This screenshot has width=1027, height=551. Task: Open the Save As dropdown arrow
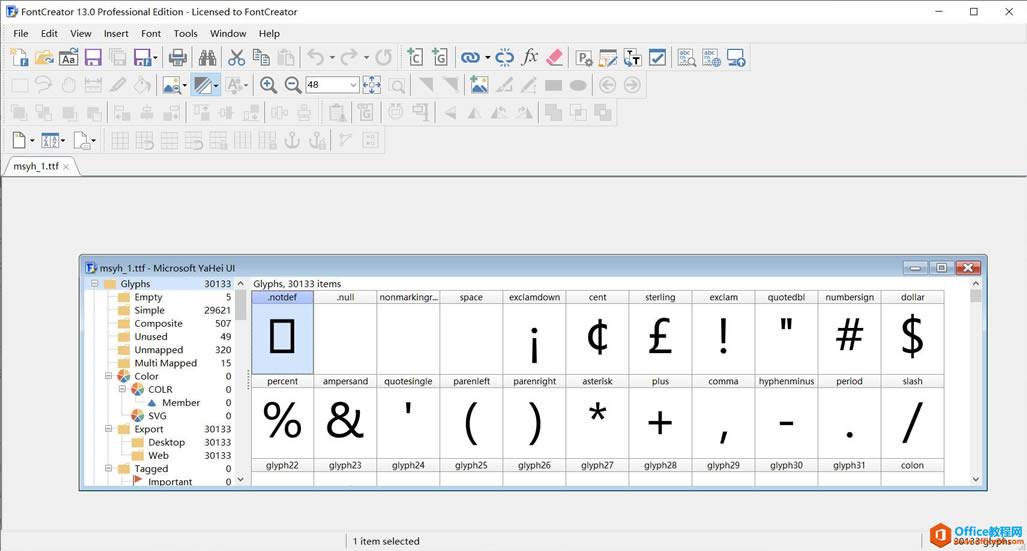[155, 58]
